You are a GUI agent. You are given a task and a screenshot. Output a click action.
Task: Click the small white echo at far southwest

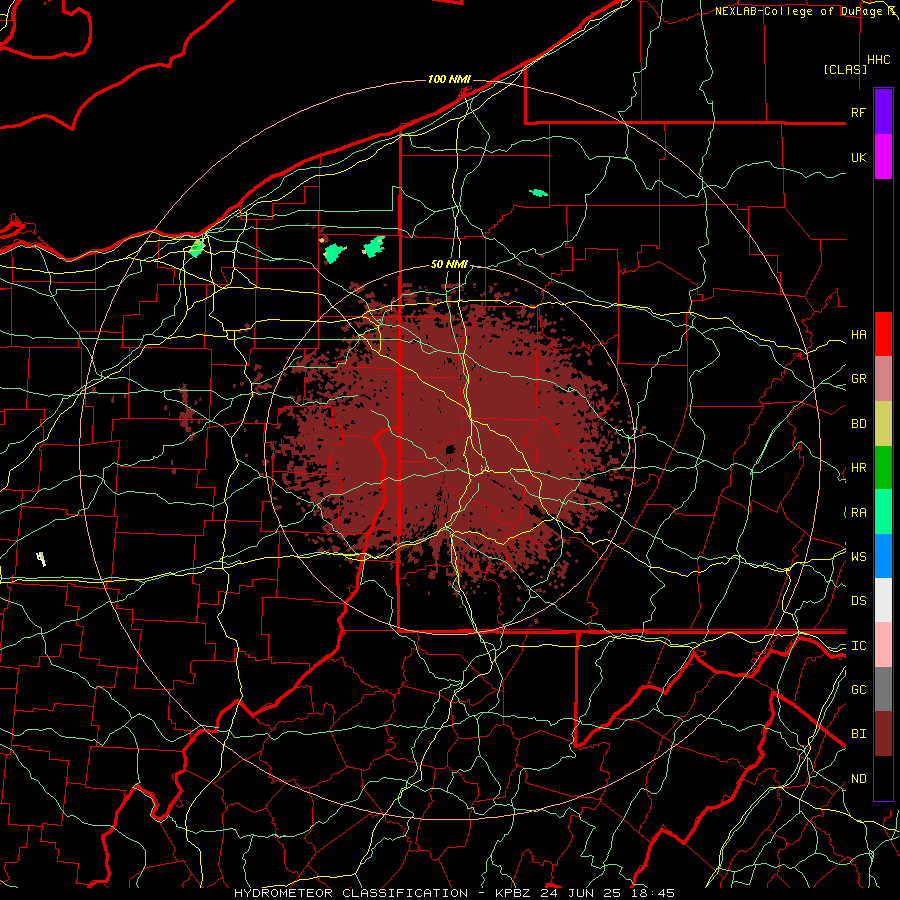click(41, 558)
